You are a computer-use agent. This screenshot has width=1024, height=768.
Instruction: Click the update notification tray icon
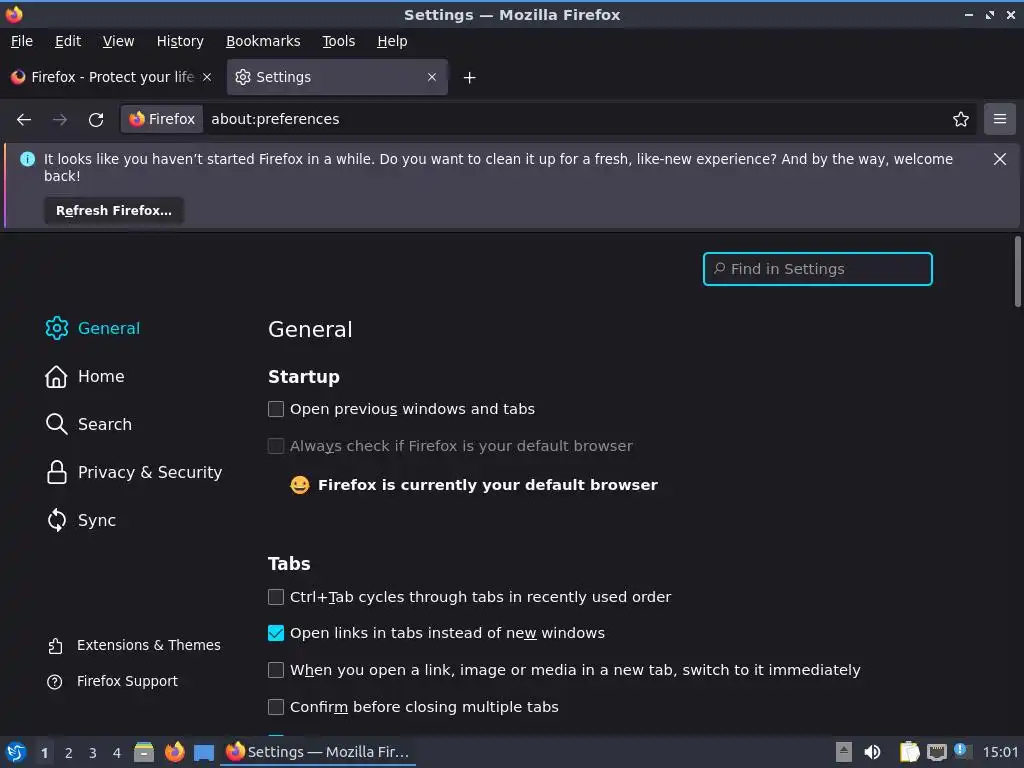click(961, 751)
